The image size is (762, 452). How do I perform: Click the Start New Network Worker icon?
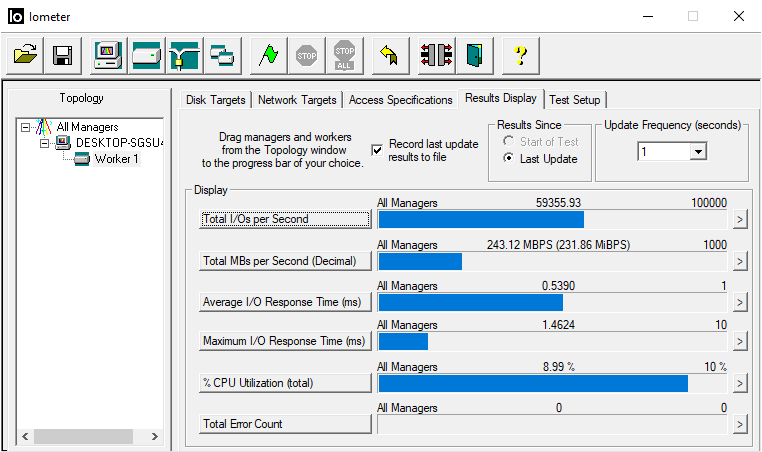point(184,55)
